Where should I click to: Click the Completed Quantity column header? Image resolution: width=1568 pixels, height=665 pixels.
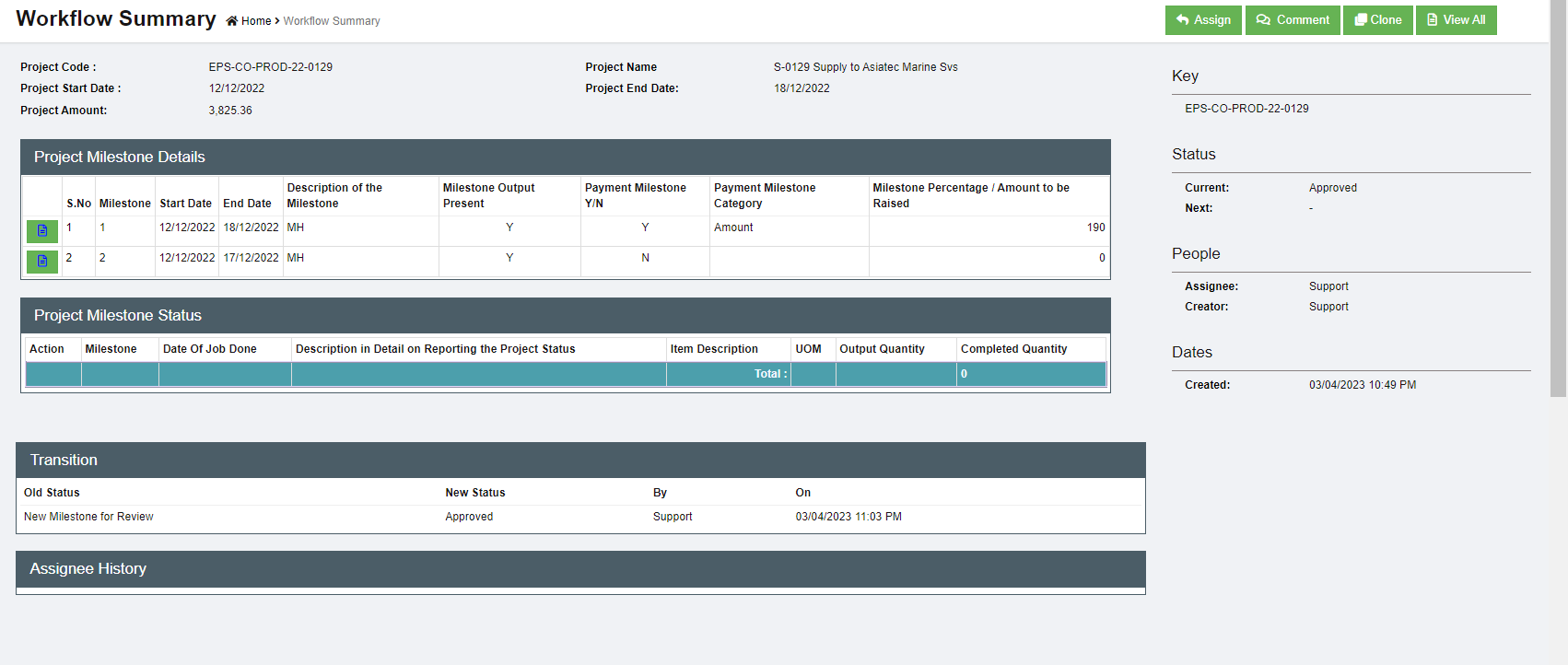coord(1013,349)
